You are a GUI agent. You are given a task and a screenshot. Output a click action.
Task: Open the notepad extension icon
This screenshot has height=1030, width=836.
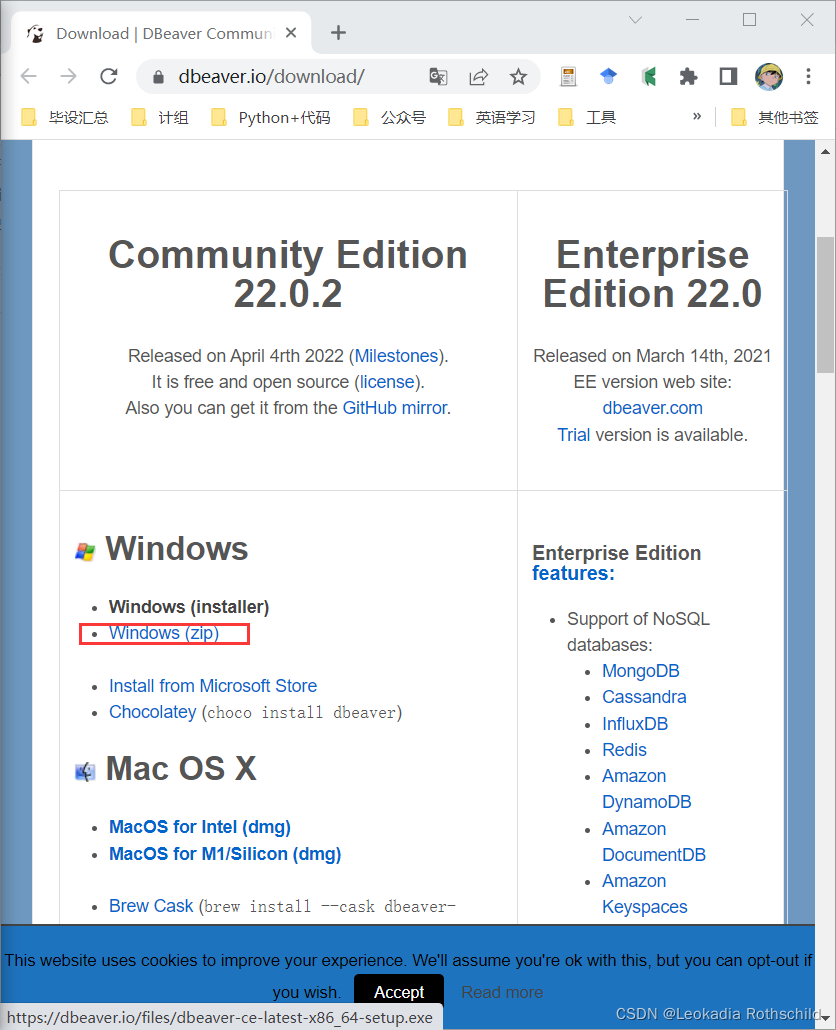click(568, 77)
